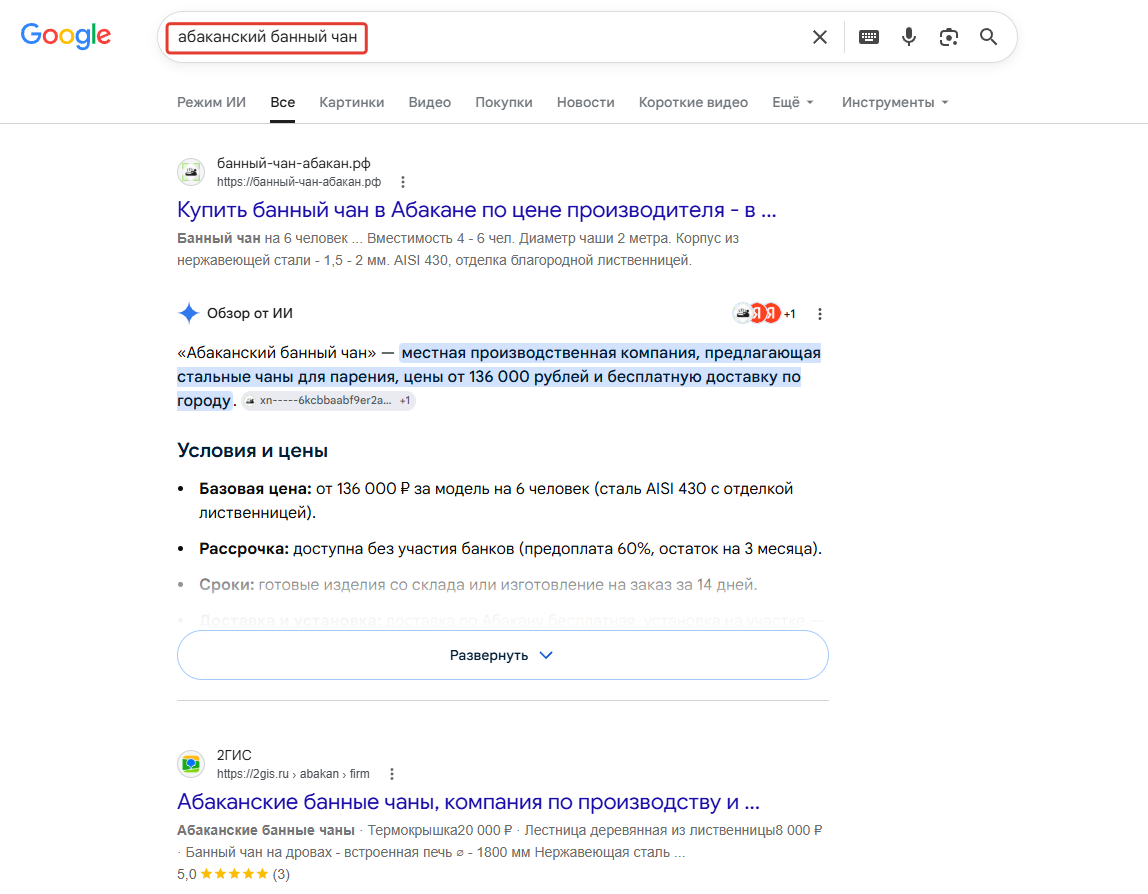Clear the search query with X

(x=819, y=37)
